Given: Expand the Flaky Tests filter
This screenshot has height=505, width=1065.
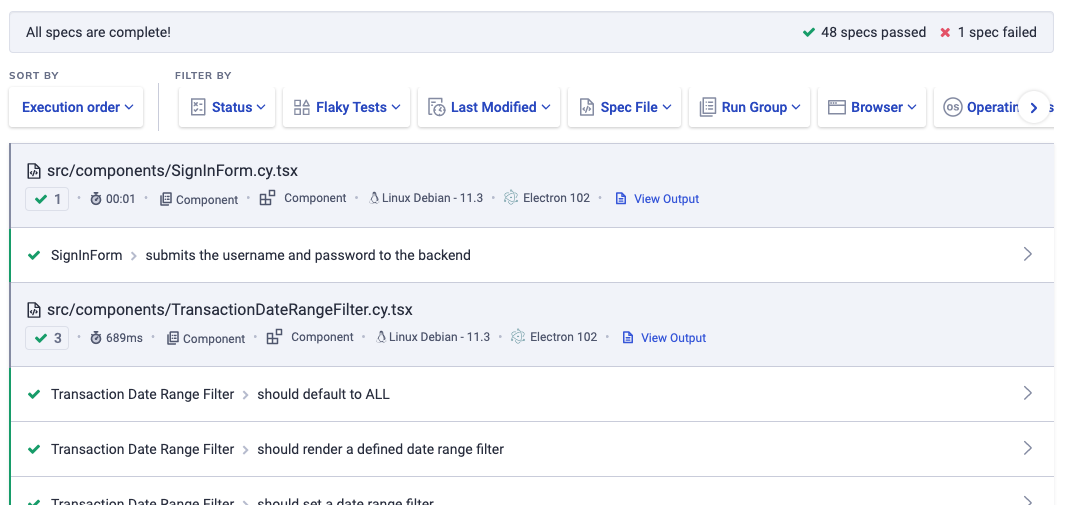Looking at the screenshot, I should point(347,107).
